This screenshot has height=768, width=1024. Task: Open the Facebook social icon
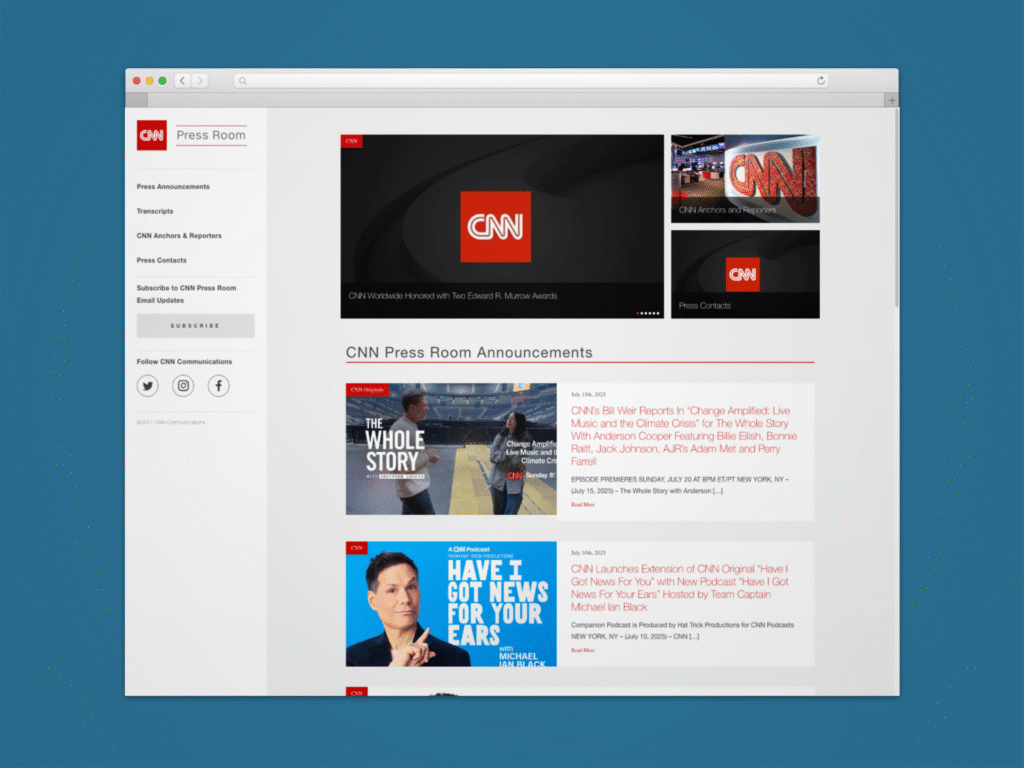click(219, 386)
